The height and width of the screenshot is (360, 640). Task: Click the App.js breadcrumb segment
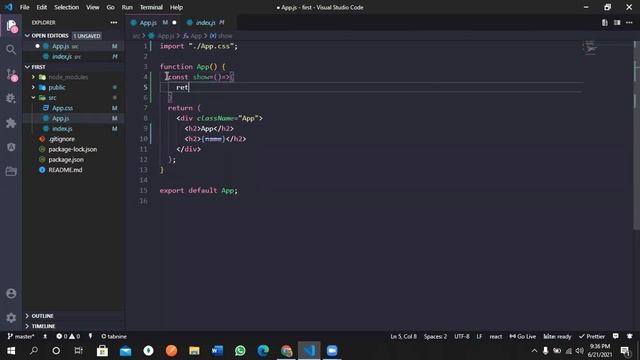click(x=162, y=36)
